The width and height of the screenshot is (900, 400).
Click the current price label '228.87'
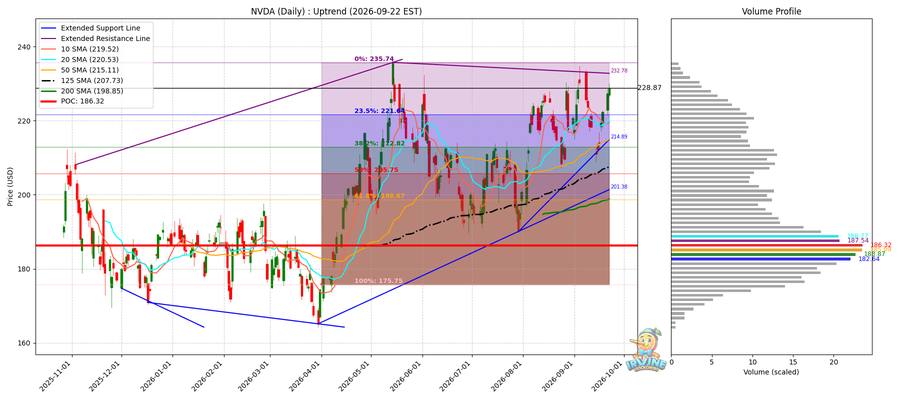coord(650,88)
